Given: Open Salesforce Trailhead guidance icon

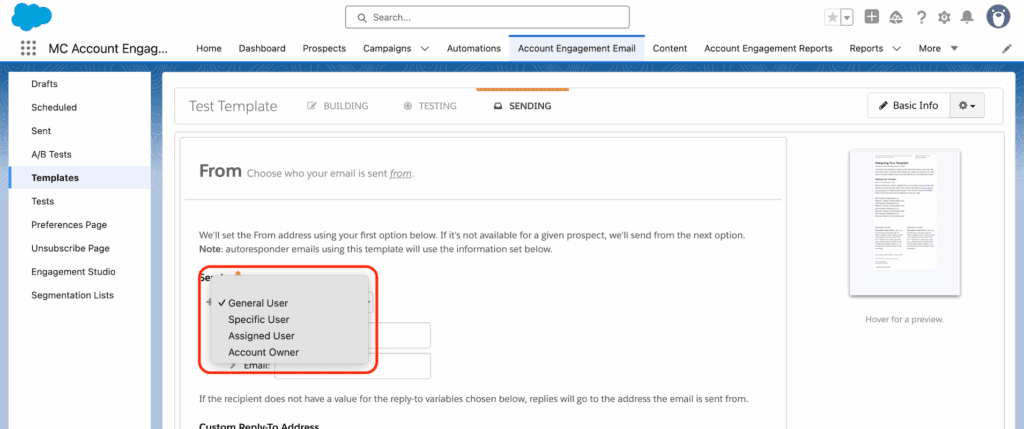Looking at the screenshot, I should [896, 18].
